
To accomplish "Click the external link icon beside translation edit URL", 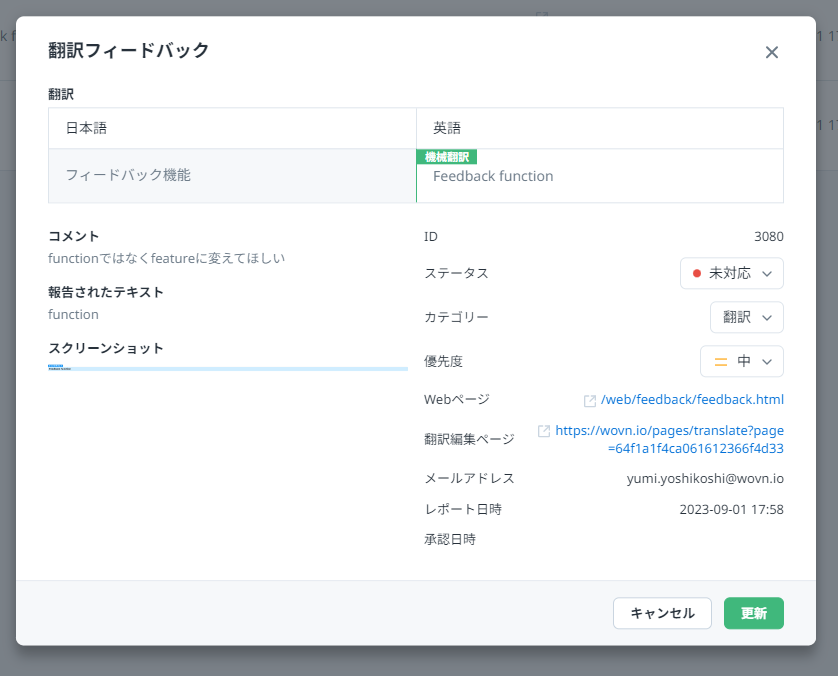I will pyautogui.click(x=544, y=431).
